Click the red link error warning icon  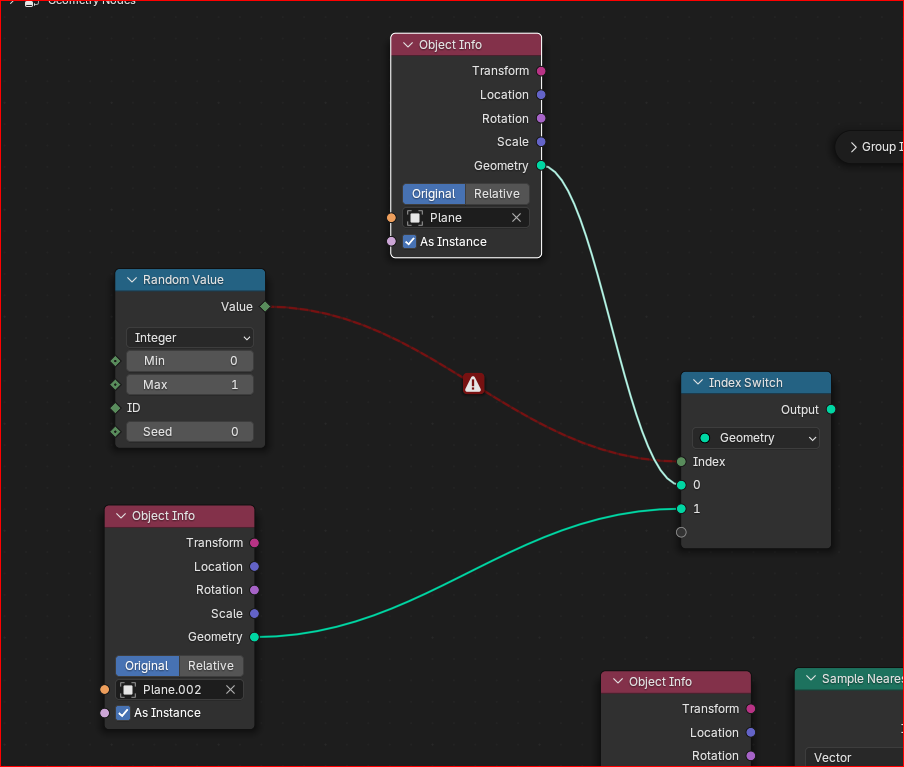pyautogui.click(x=473, y=384)
